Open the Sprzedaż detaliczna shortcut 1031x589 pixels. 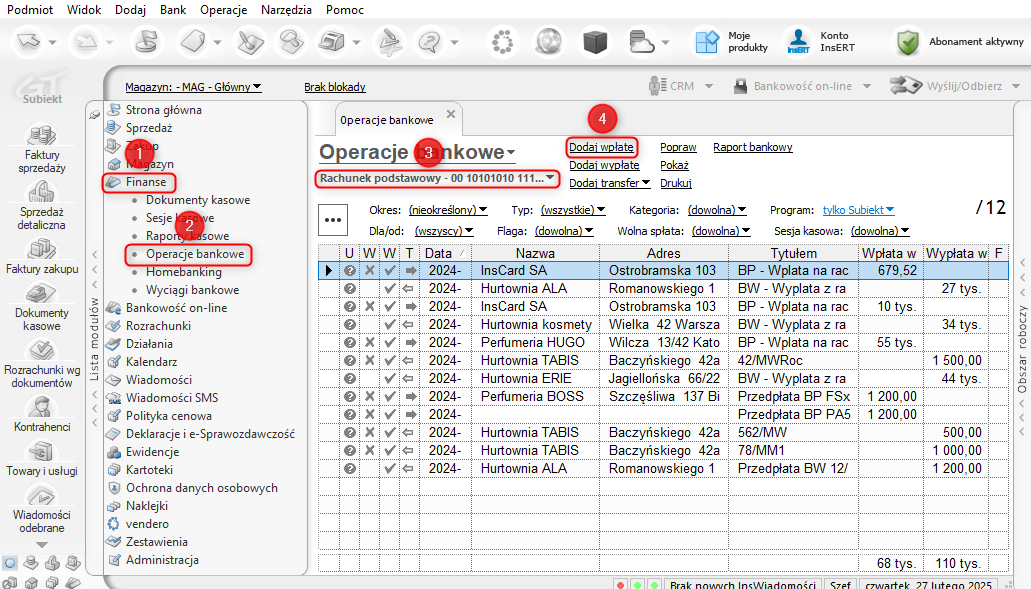(x=42, y=206)
